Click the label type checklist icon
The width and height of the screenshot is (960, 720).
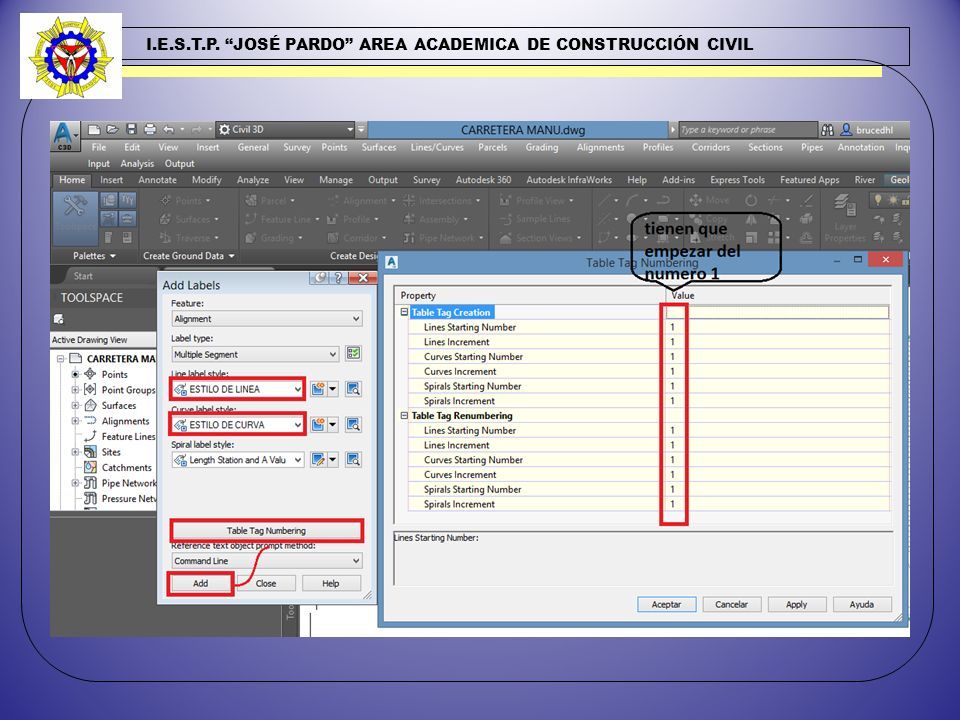353,353
